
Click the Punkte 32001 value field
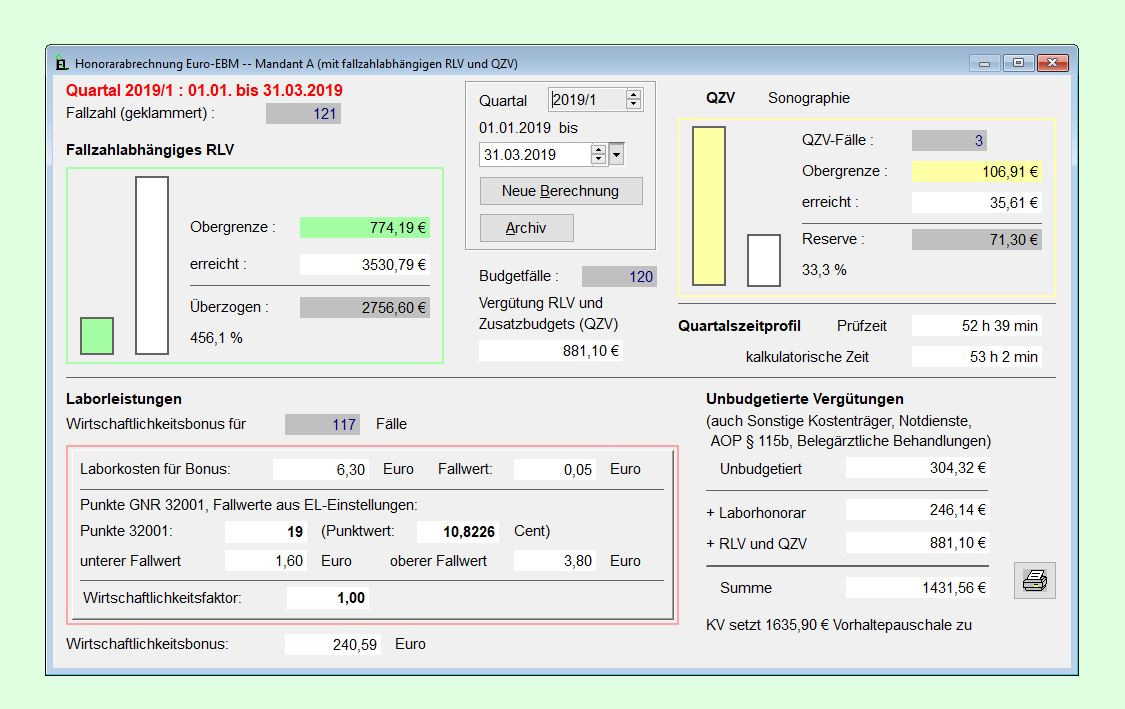(x=266, y=531)
